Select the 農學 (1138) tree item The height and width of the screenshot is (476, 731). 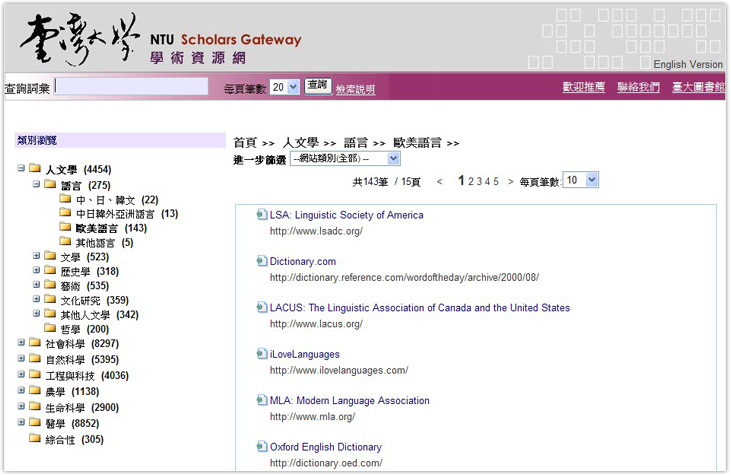[x=72, y=391]
